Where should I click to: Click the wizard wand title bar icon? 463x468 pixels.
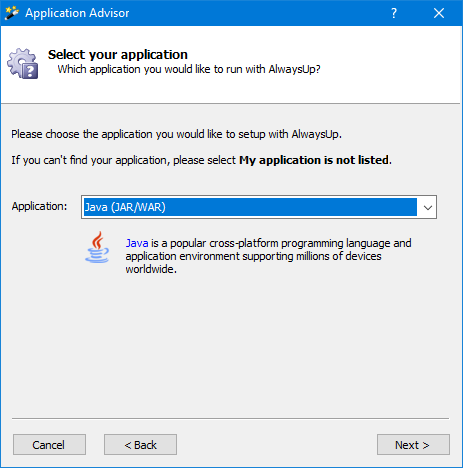tap(12, 13)
